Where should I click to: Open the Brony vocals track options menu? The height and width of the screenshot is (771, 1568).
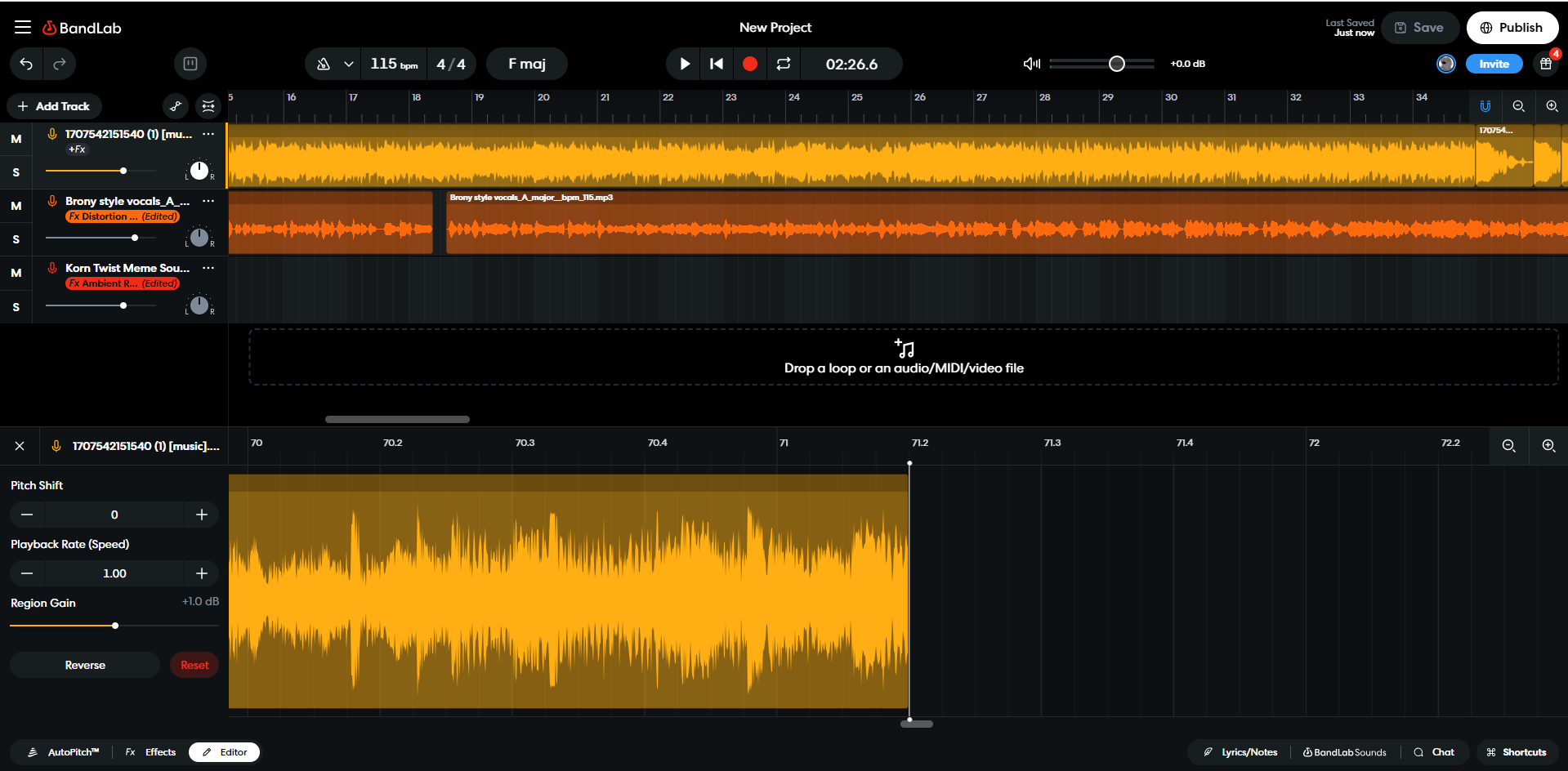tap(208, 201)
